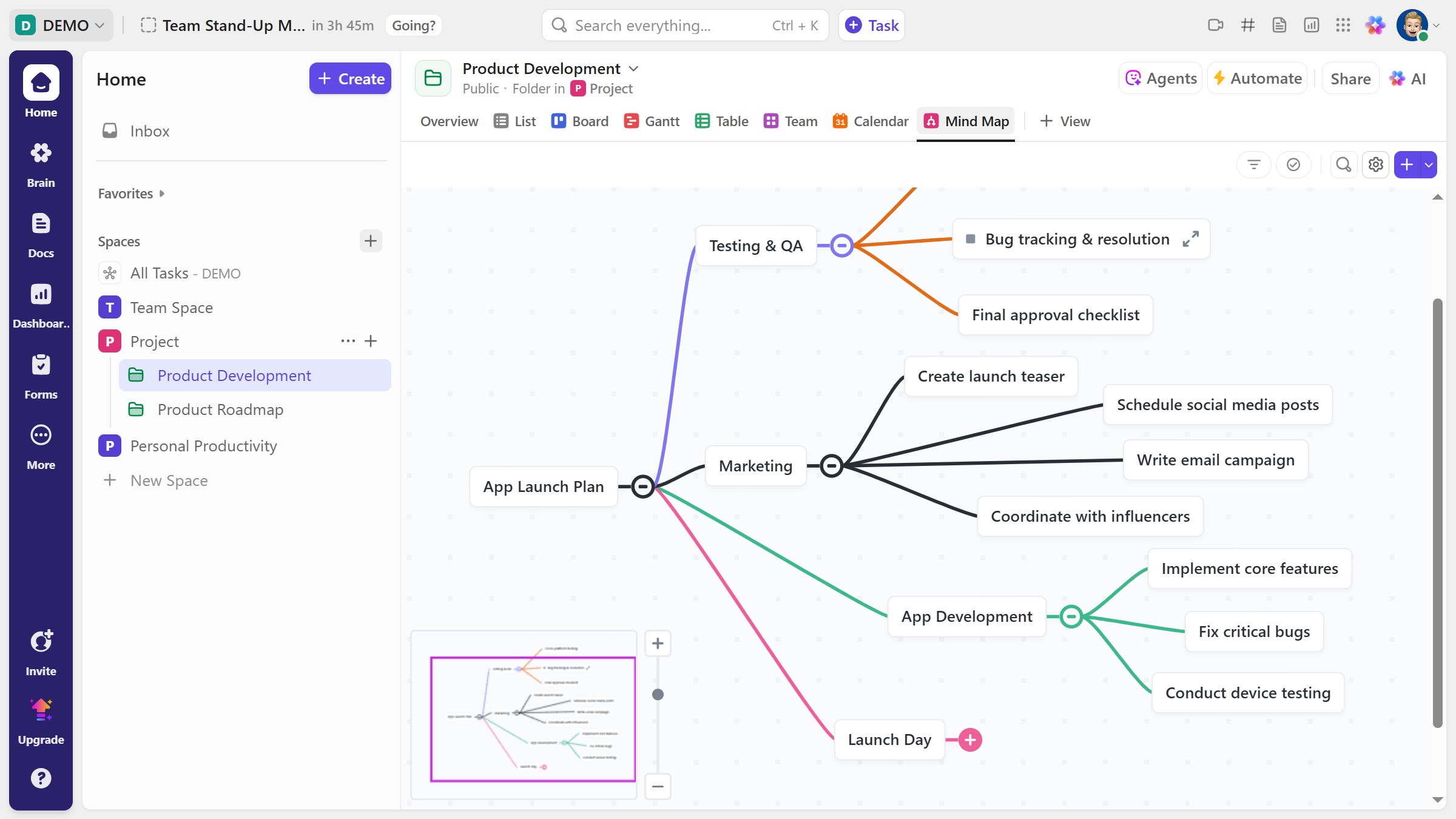Open the DEMO workspace dropdown
The image size is (1456, 819).
[61, 25]
